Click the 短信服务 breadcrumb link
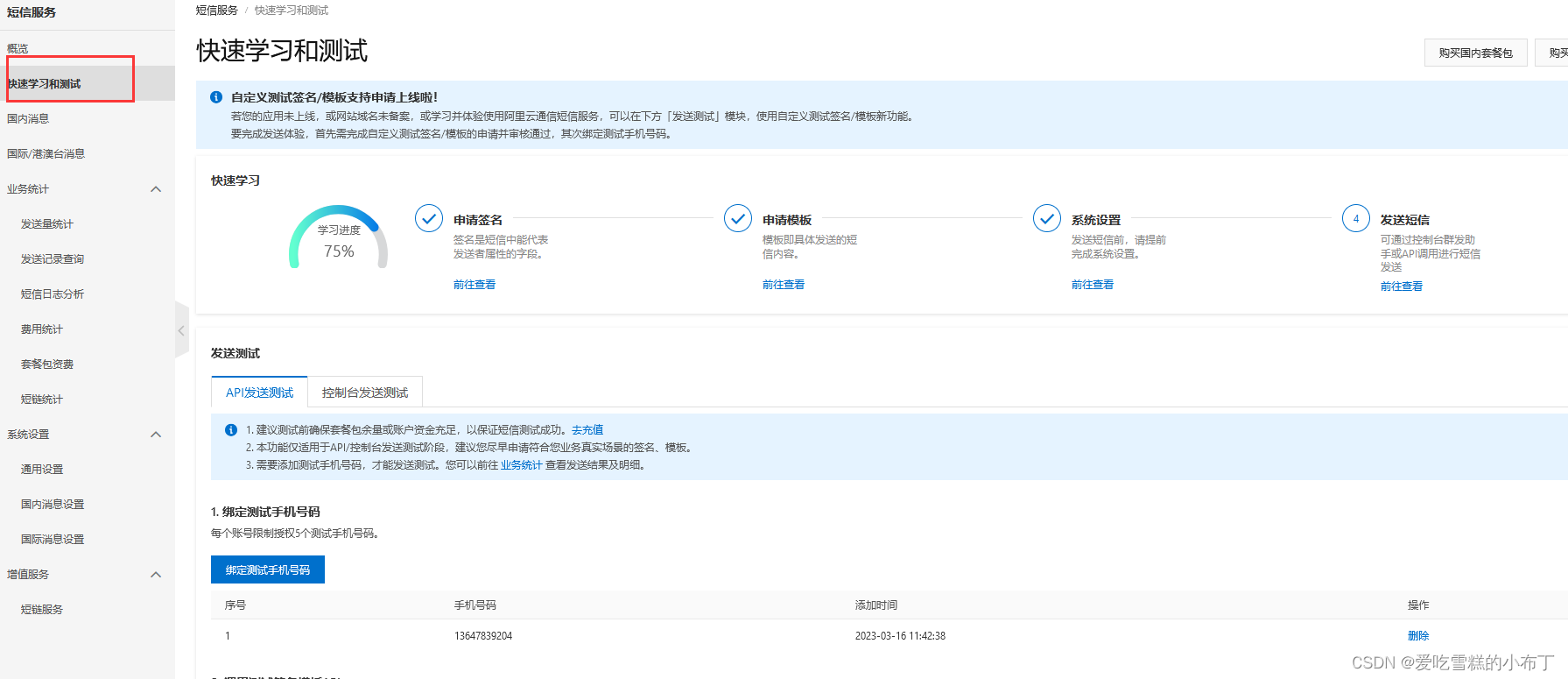 [217, 11]
